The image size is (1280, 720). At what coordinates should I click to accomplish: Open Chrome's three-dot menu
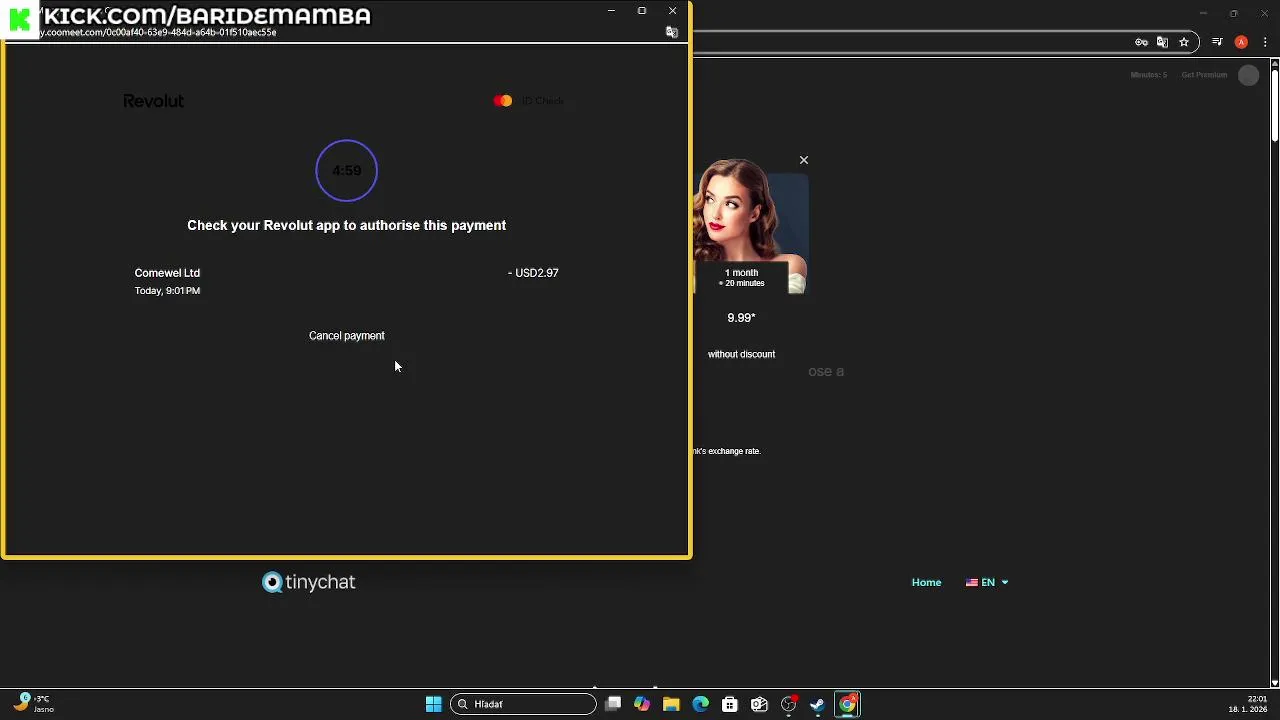[x=1266, y=42]
